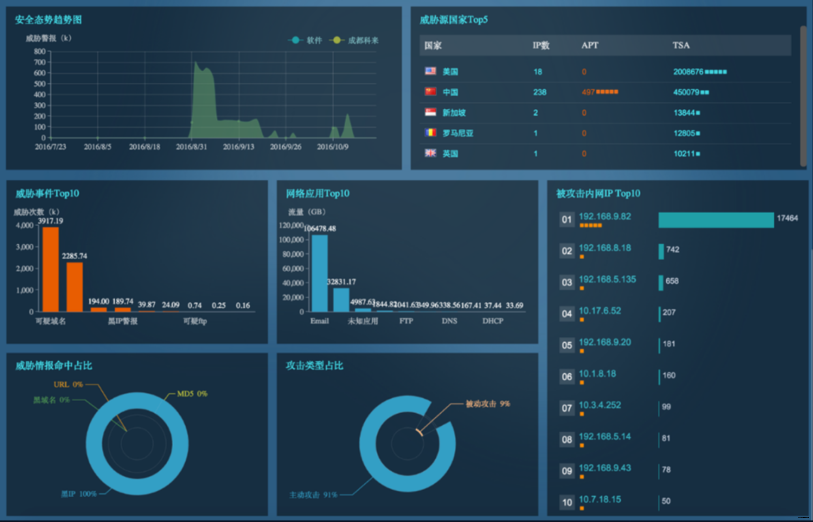The height and width of the screenshot is (522, 813).
Task: Click the 网络应用Top10 panel title
Action: 318,194
